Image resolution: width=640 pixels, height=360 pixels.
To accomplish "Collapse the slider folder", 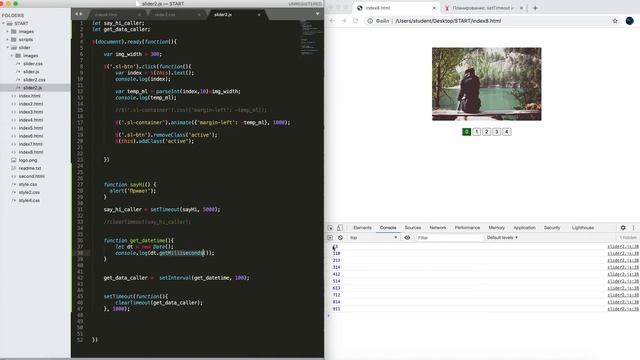I will point(7,47).
